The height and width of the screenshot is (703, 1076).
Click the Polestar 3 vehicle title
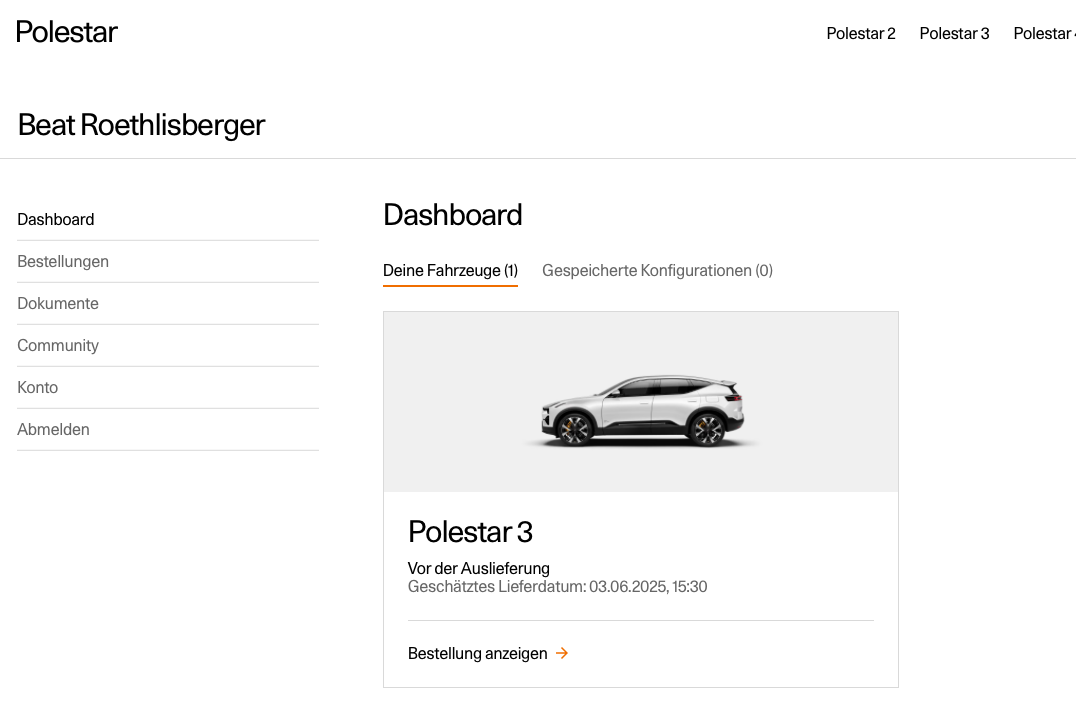tap(470, 532)
